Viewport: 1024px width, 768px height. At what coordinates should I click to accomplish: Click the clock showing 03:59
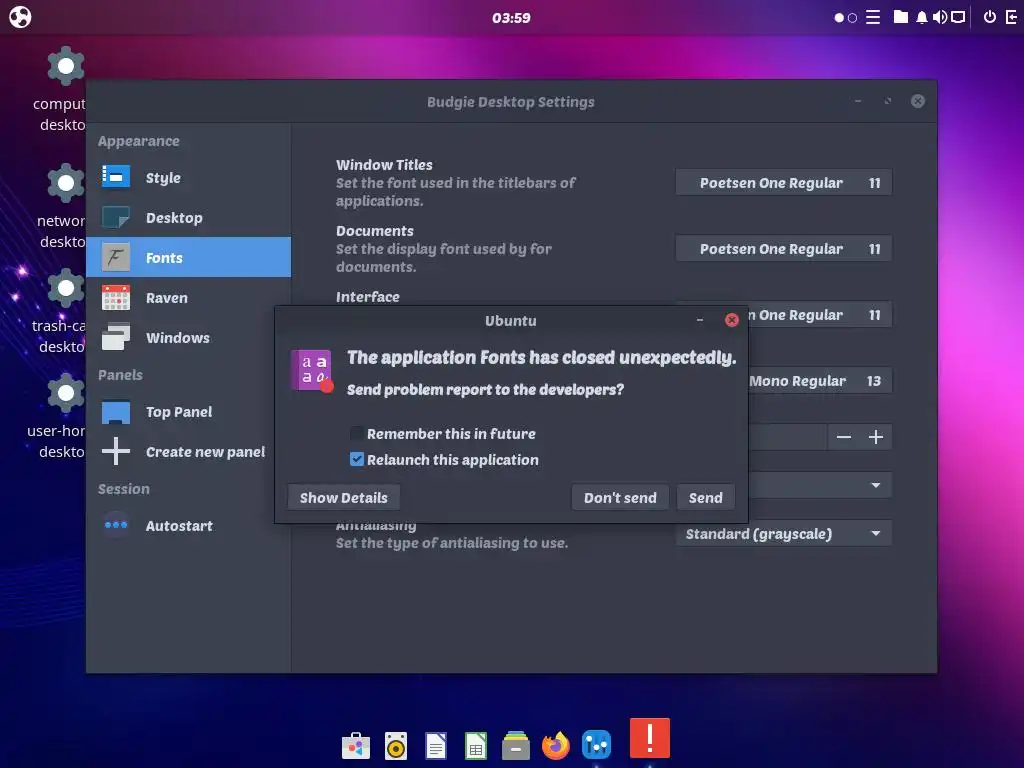pyautogui.click(x=511, y=18)
